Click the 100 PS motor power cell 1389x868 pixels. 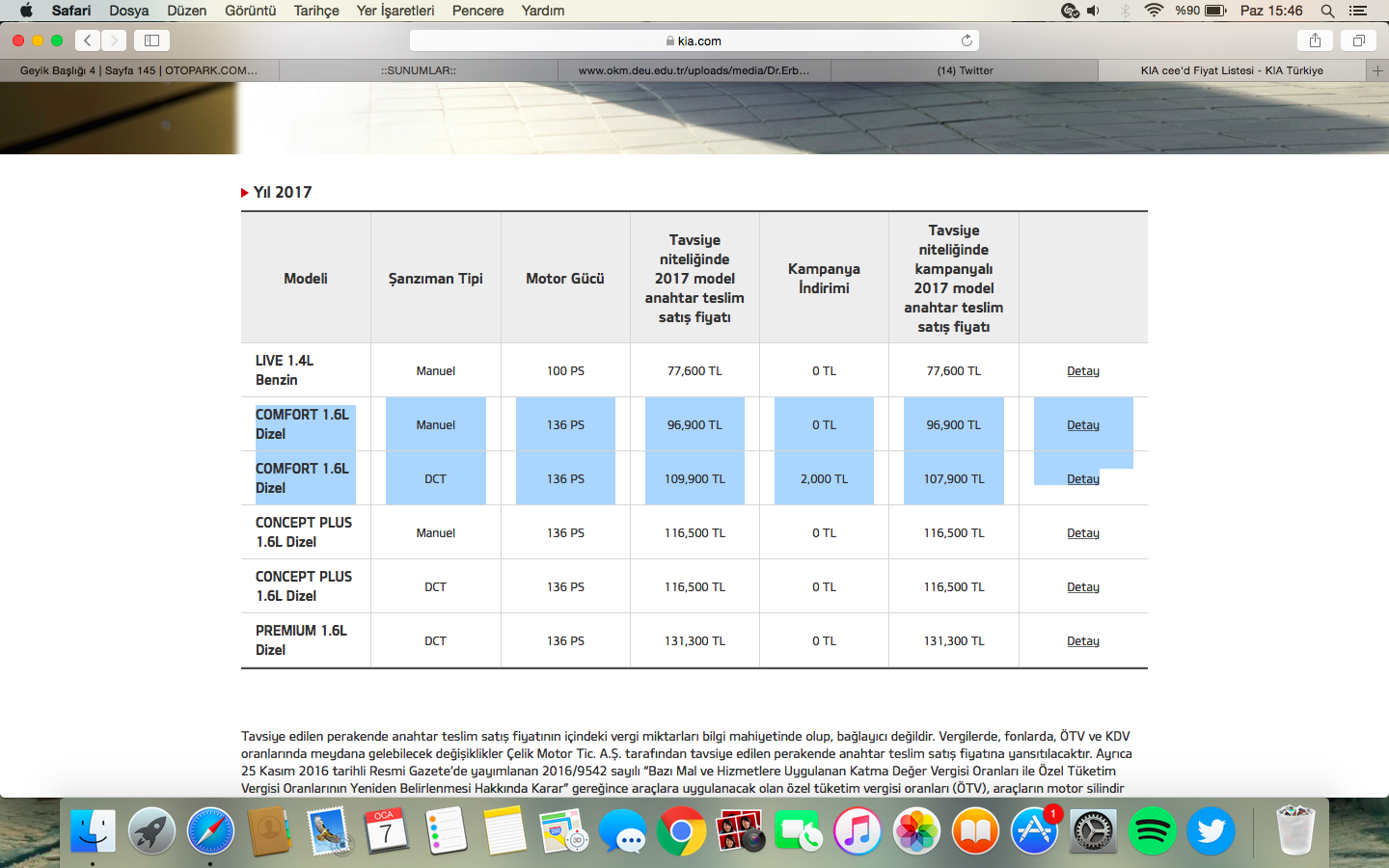[565, 371]
